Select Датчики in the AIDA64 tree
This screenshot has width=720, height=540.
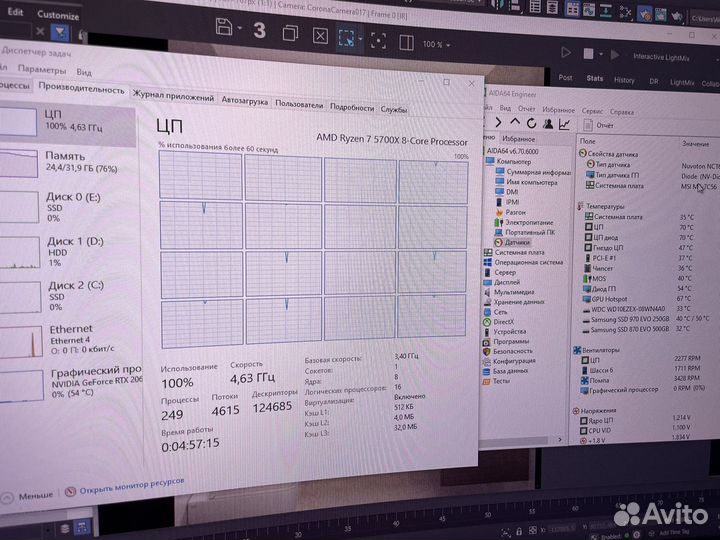click(x=517, y=241)
